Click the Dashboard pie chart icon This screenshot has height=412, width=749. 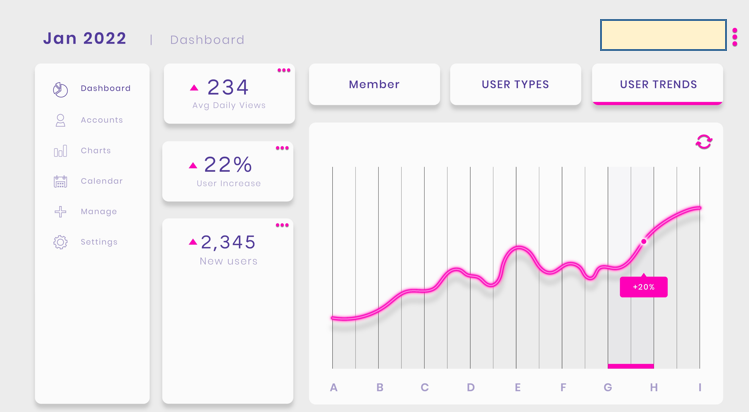pos(60,89)
